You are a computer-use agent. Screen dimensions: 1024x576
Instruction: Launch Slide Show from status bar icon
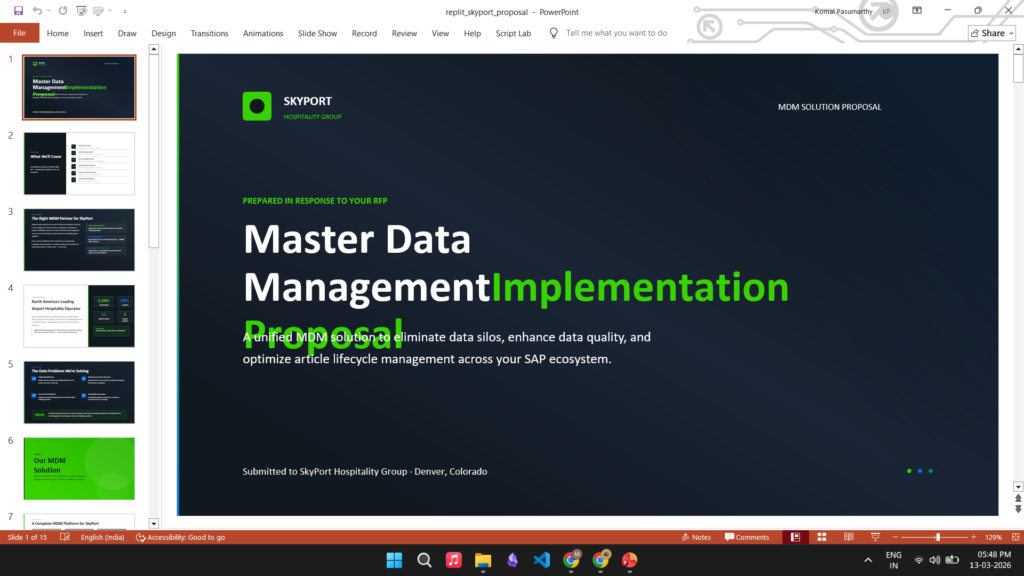click(x=875, y=537)
